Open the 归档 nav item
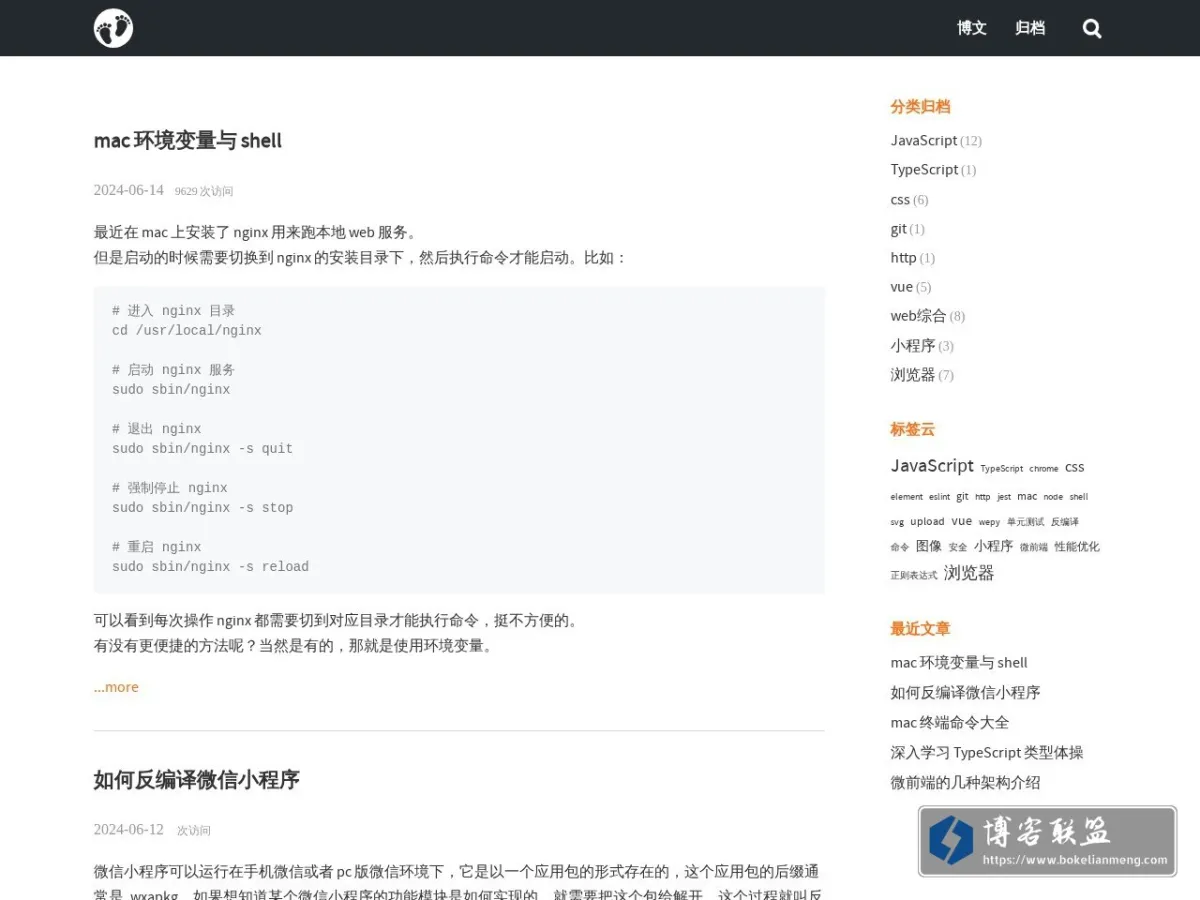The height and width of the screenshot is (900, 1200). coord(1030,28)
